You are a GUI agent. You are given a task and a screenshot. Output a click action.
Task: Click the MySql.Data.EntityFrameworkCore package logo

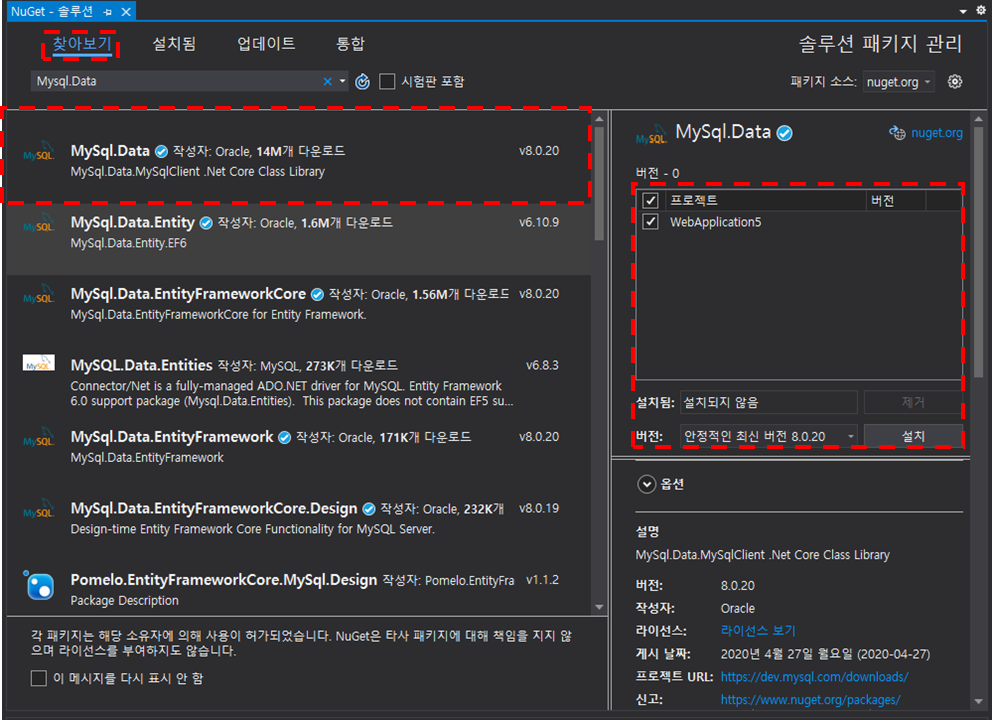(39, 295)
